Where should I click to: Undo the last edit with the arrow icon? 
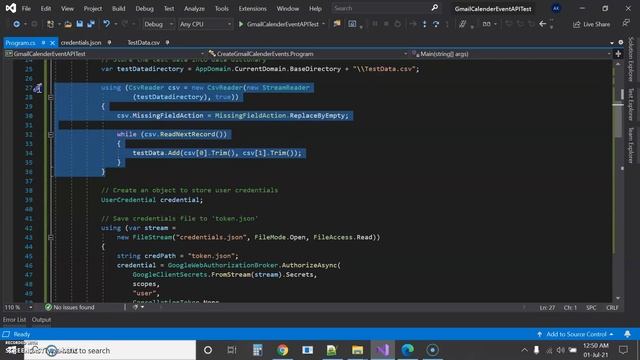(x=107, y=24)
